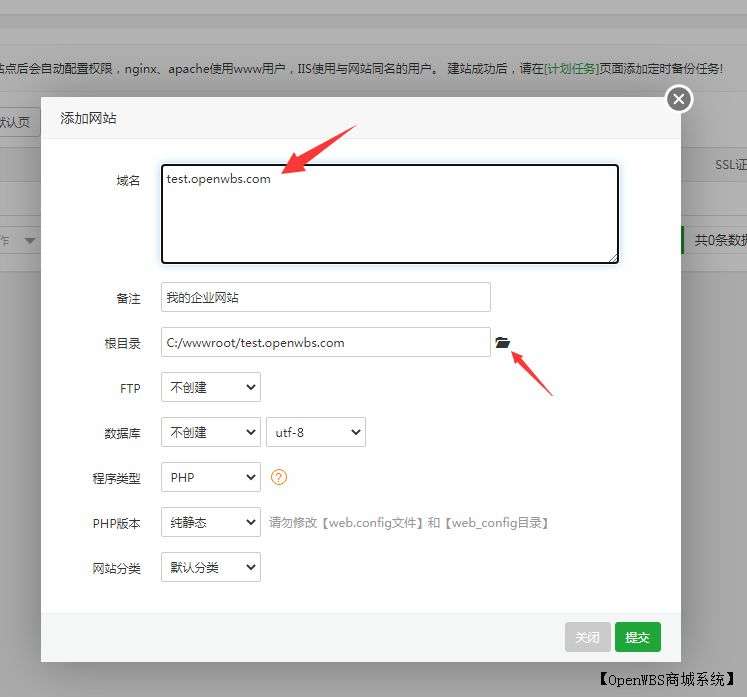Focus the 备注 remark input field
Image resolution: width=747 pixels, height=697 pixels.
pos(325,297)
